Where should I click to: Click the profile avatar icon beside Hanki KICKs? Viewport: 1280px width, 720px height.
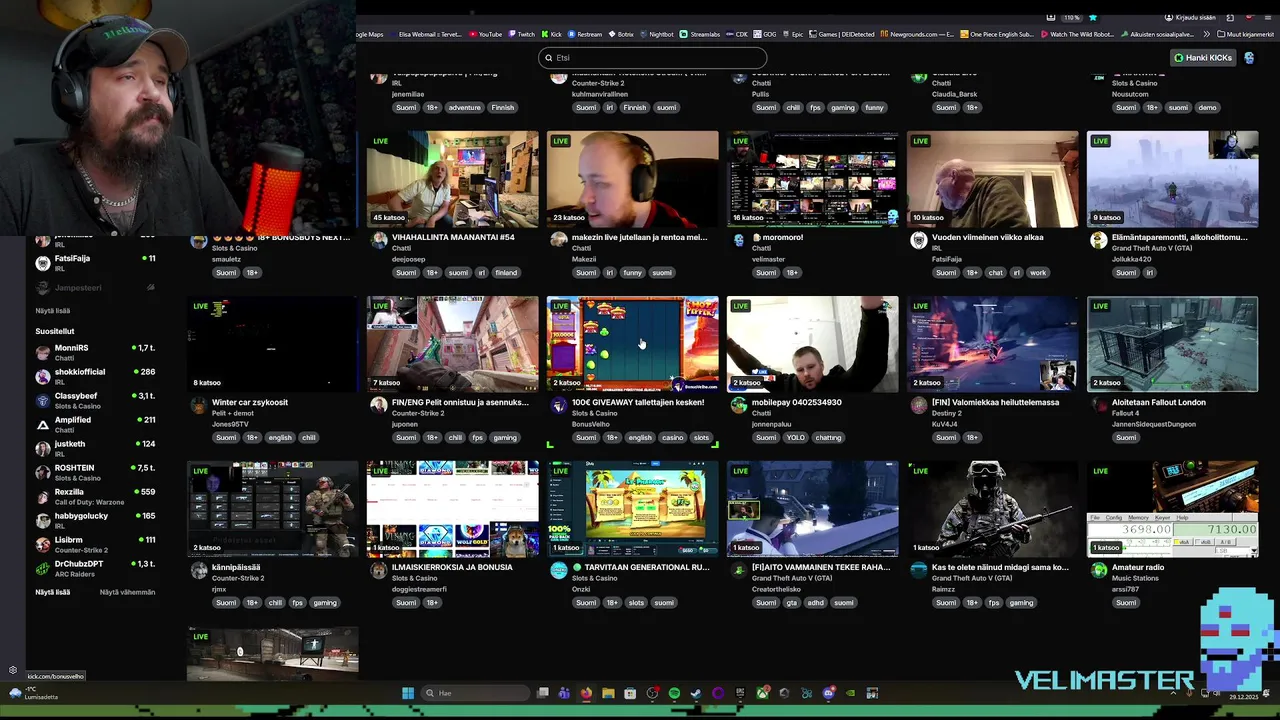tap(1249, 58)
